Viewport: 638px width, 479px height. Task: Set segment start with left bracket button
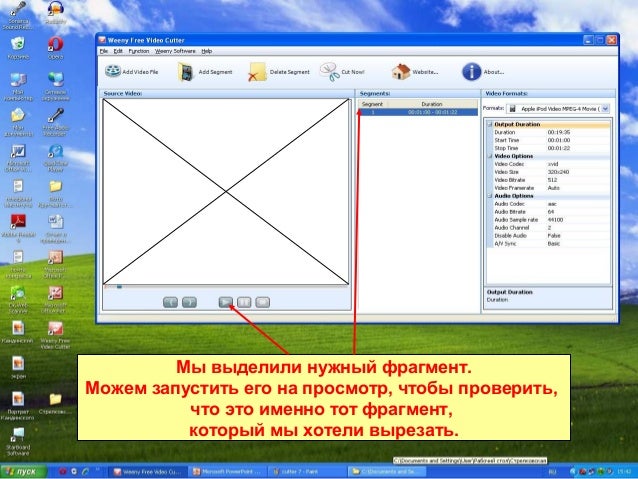point(170,302)
